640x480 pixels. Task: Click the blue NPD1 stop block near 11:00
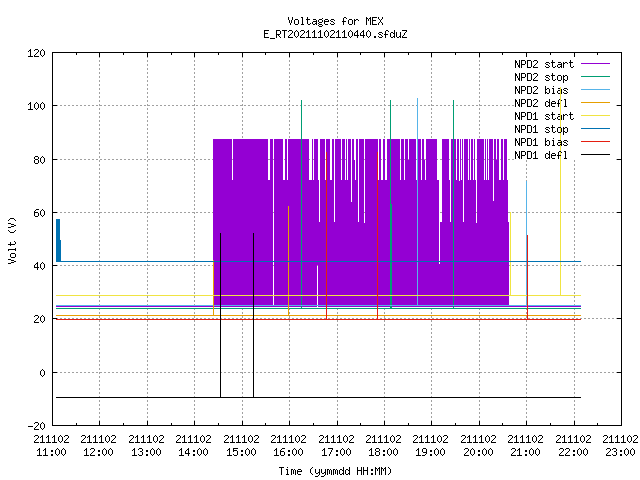[x=58, y=240]
